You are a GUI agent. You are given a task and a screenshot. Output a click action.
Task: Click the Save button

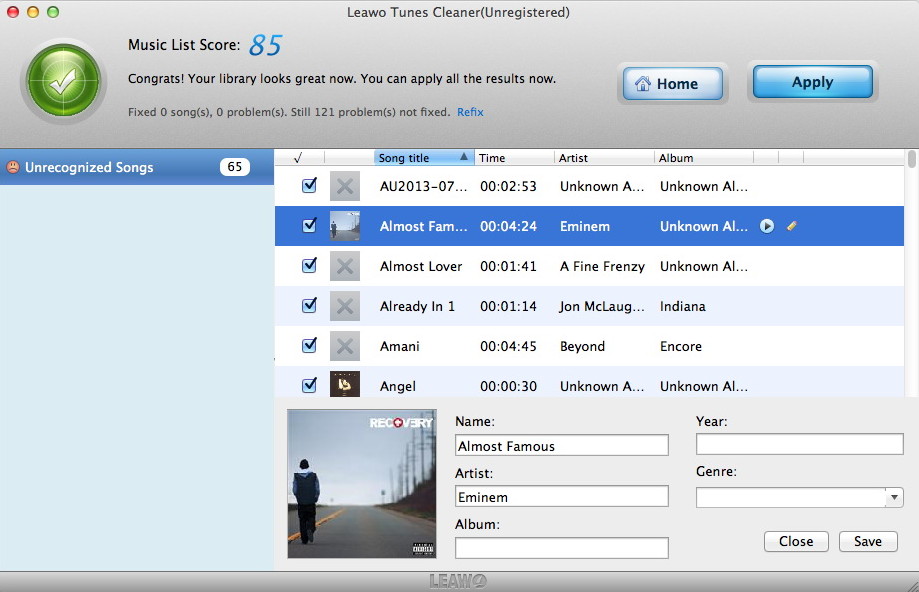[x=867, y=541]
